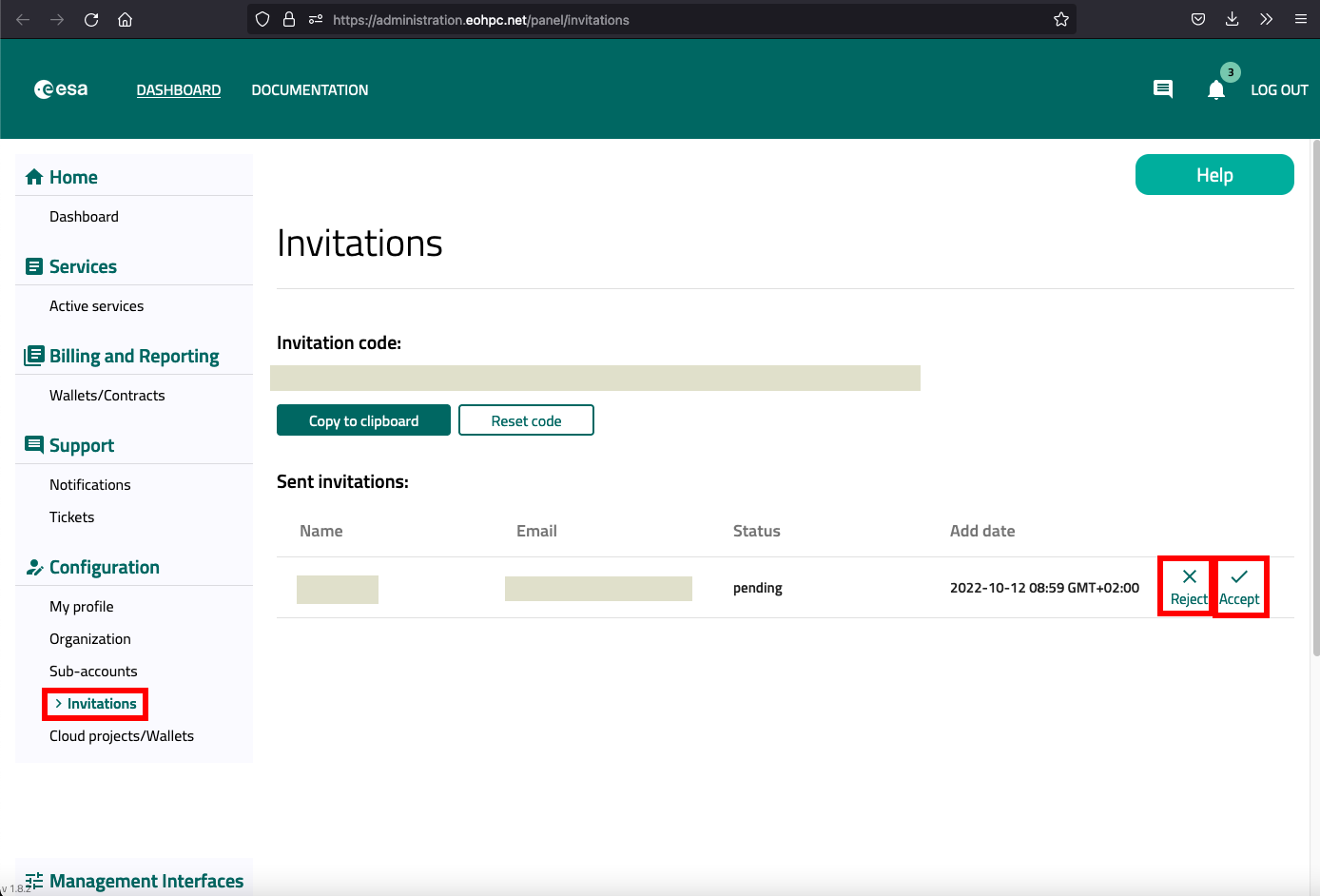The height and width of the screenshot is (896, 1320).
Task: Click the pending status cell
Action: coord(758,588)
